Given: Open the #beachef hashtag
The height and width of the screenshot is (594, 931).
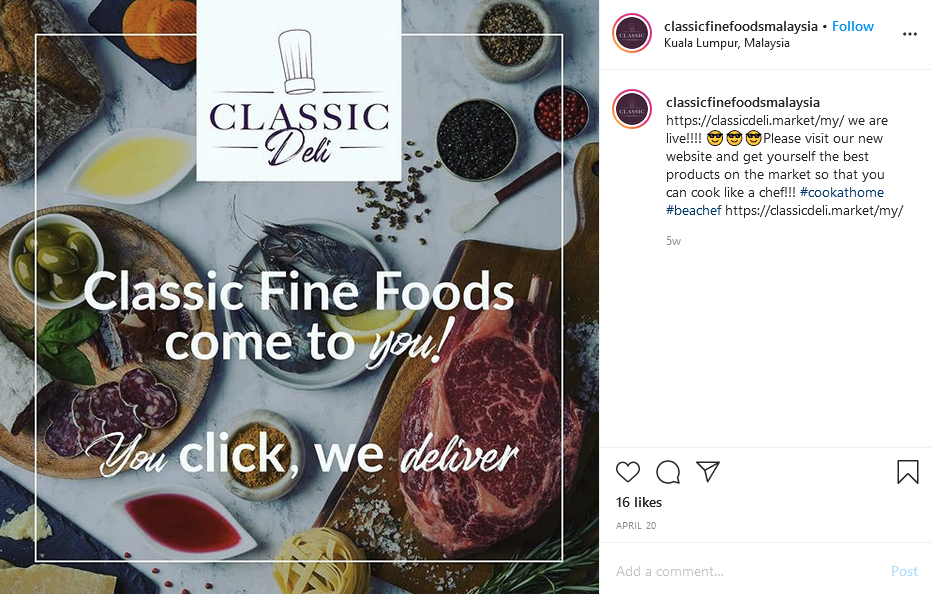Looking at the screenshot, I should [694, 210].
